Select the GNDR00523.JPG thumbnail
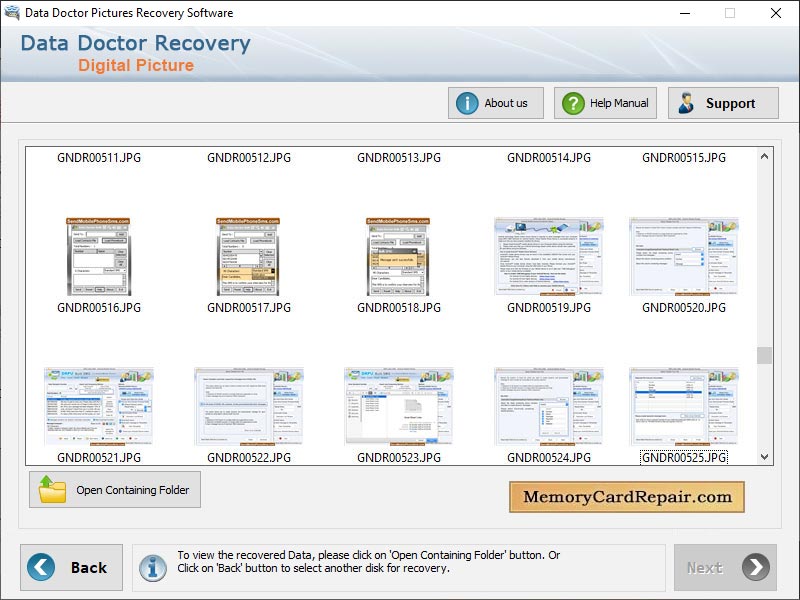Screen dimensions: 800x600 [x=397, y=406]
